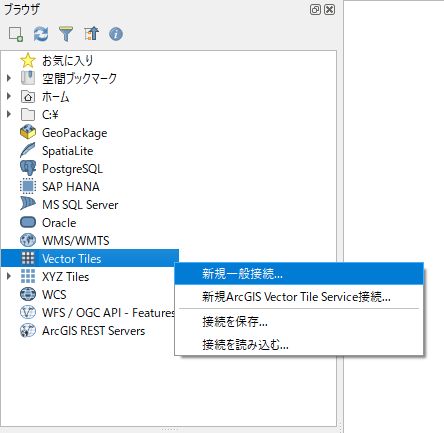Image resolution: width=444 pixels, height=433 pixels.
Task: Click the Oracle database icon
Action: click(x=28, y=222)
